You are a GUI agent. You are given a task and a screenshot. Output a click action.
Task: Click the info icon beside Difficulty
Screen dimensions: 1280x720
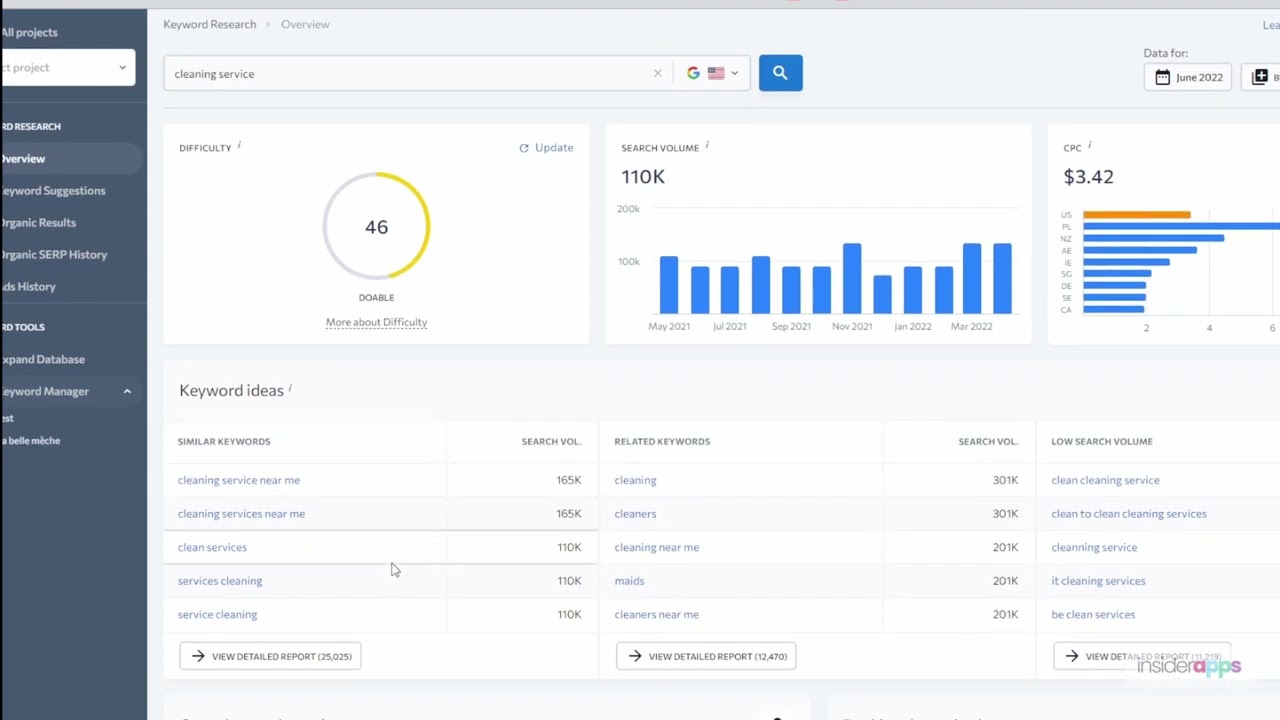point(239,145)
